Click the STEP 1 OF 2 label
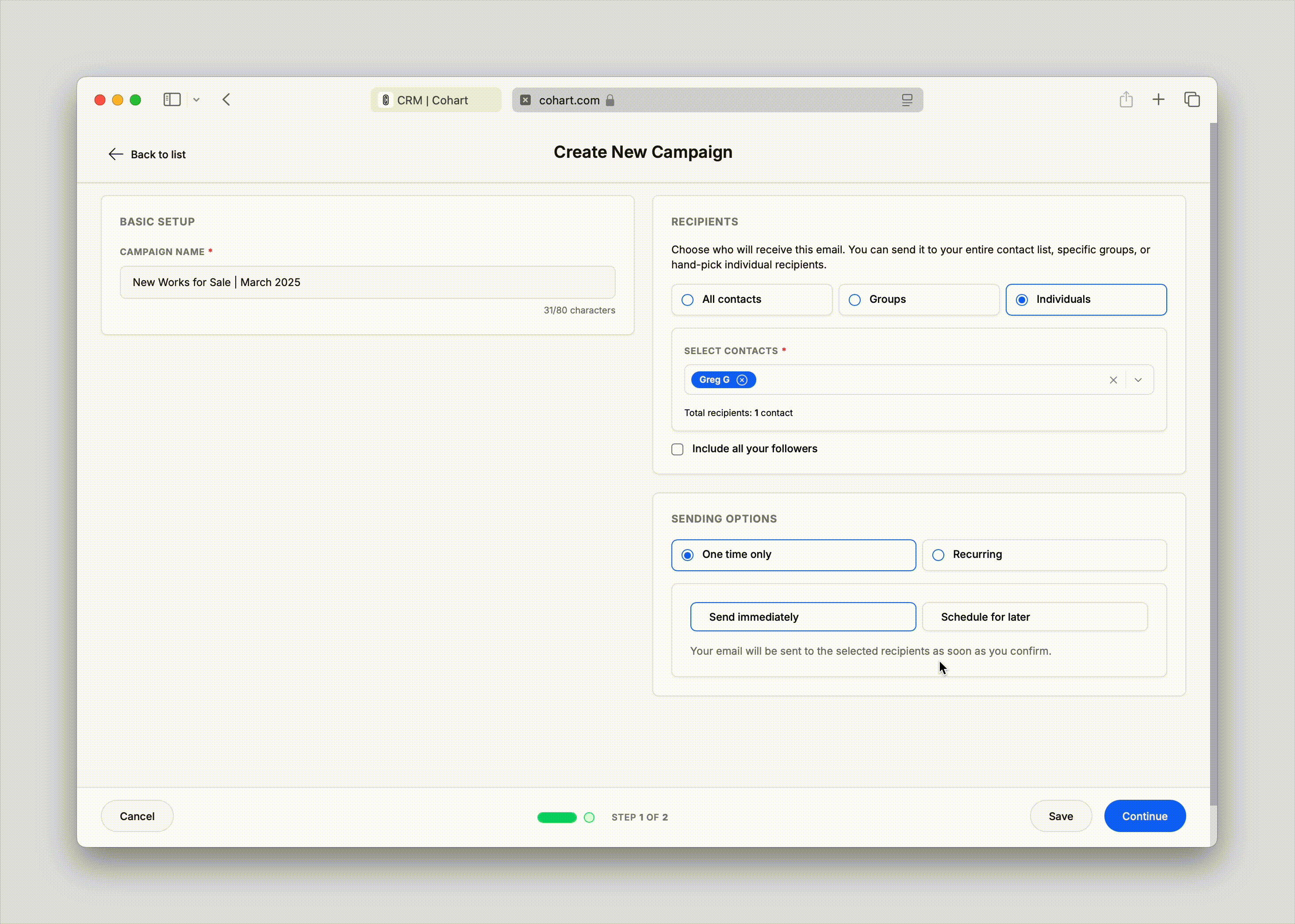The image size is (1295, 924). [x=639, y=817]
